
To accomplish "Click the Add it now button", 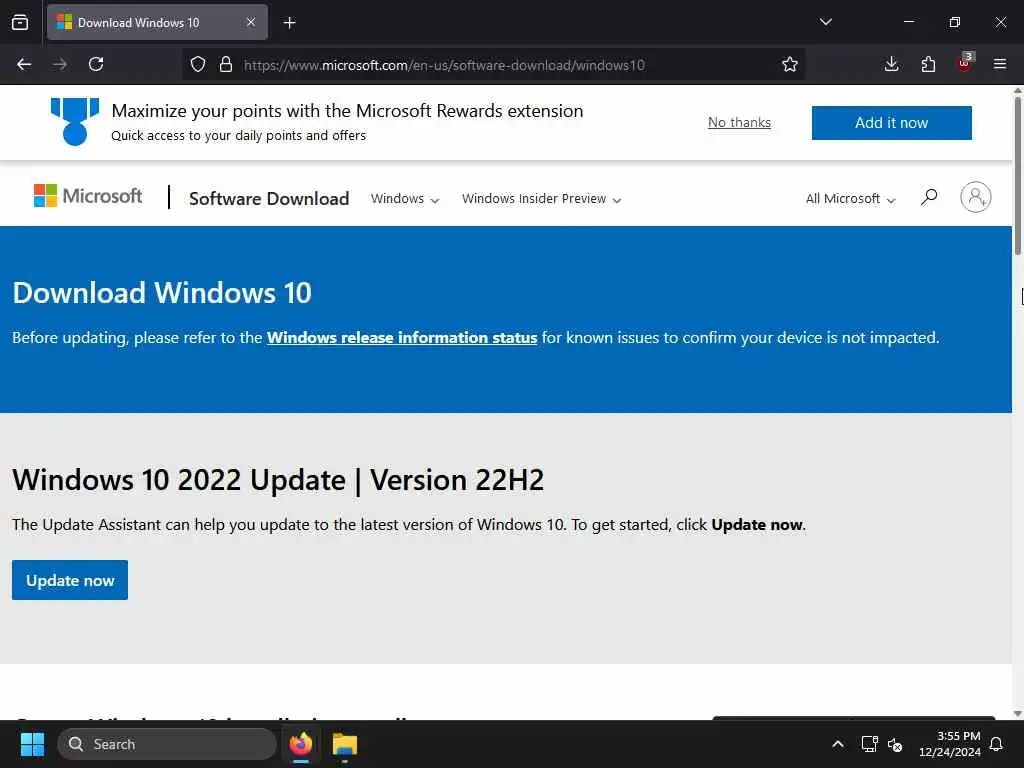I will click(891, 123).
